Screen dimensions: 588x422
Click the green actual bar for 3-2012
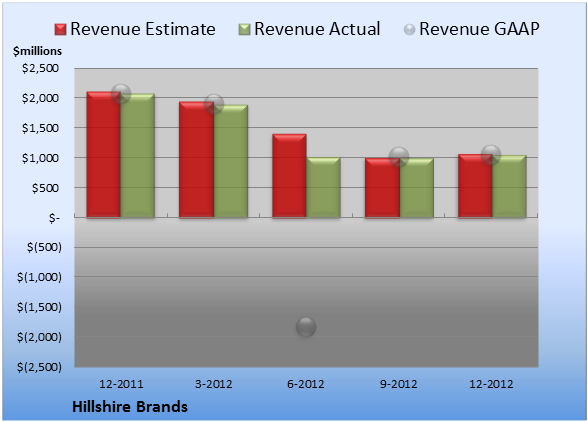point(231,161)
